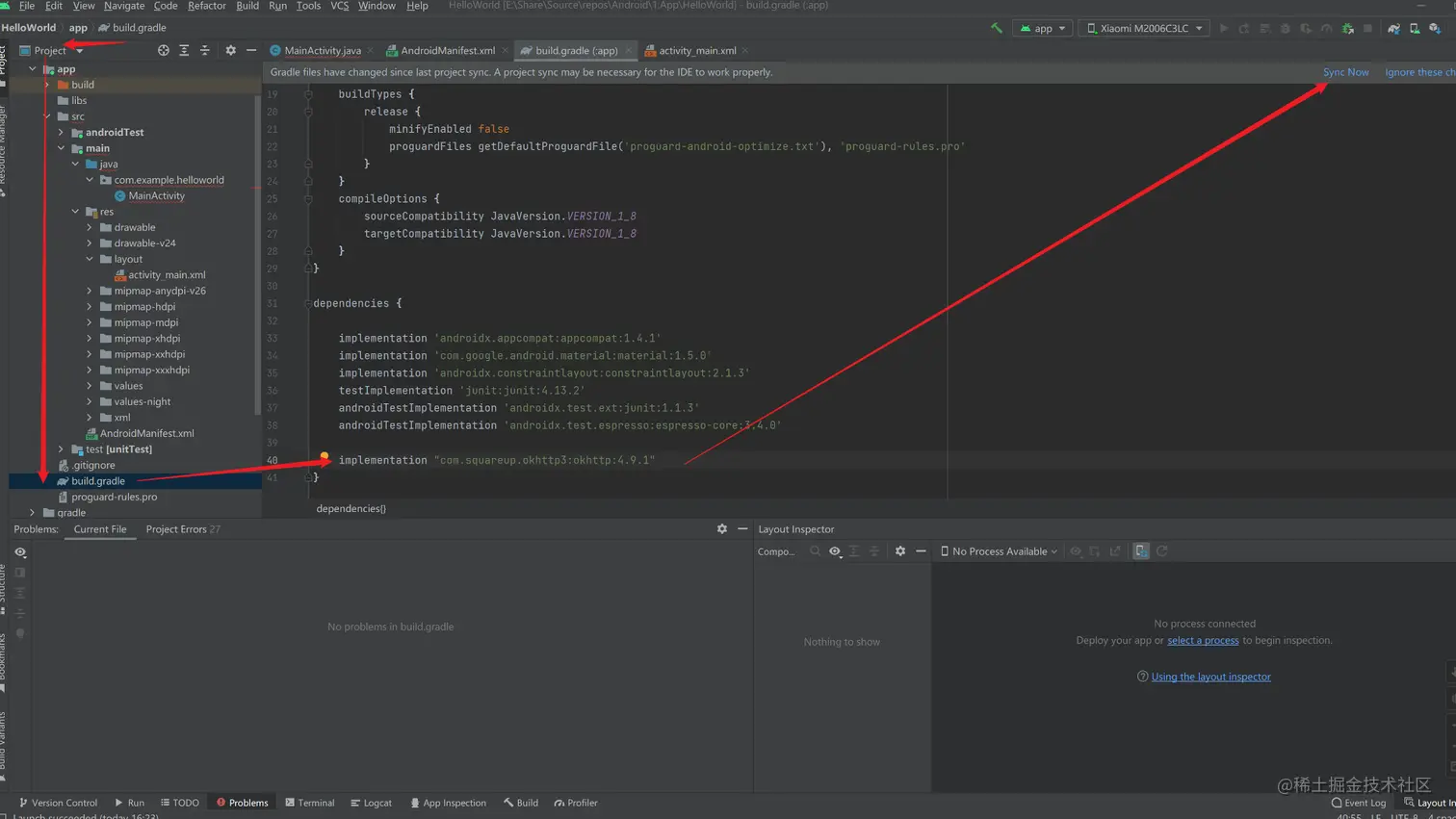Open the Device Manager icon

pyautogui.click(x=1415, y=28)
